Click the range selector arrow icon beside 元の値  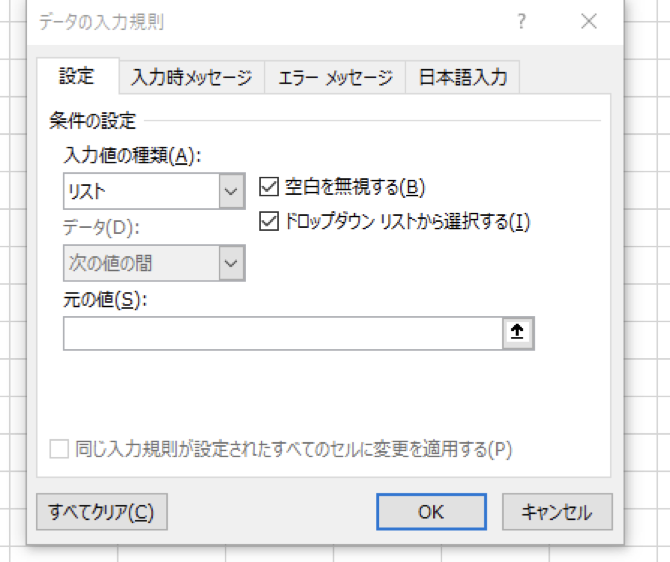pyautogui.click(x=518, y=333)
